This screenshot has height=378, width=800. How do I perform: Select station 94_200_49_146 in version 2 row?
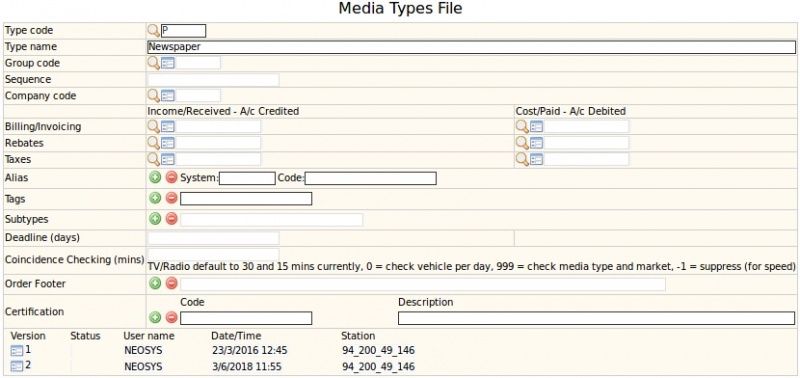tap(378, 367)
